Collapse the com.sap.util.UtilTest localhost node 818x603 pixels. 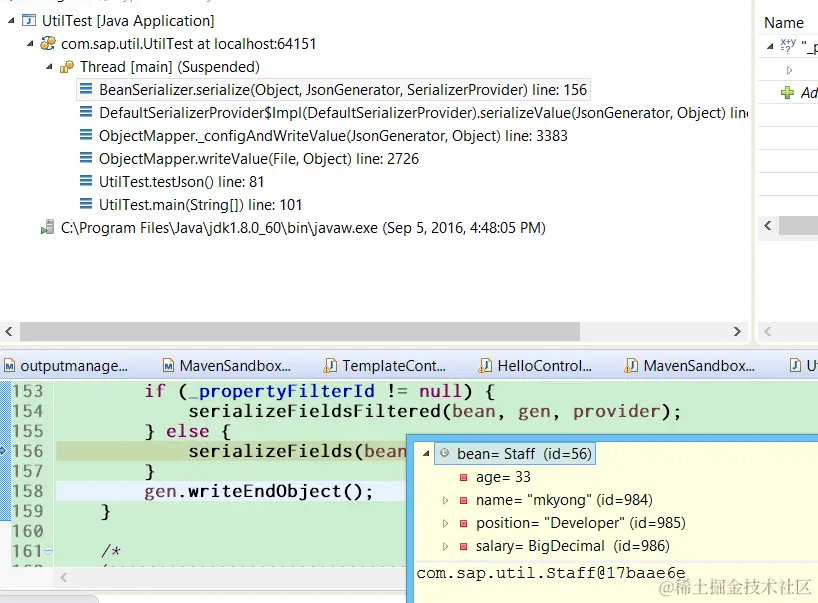coord(30,44)
